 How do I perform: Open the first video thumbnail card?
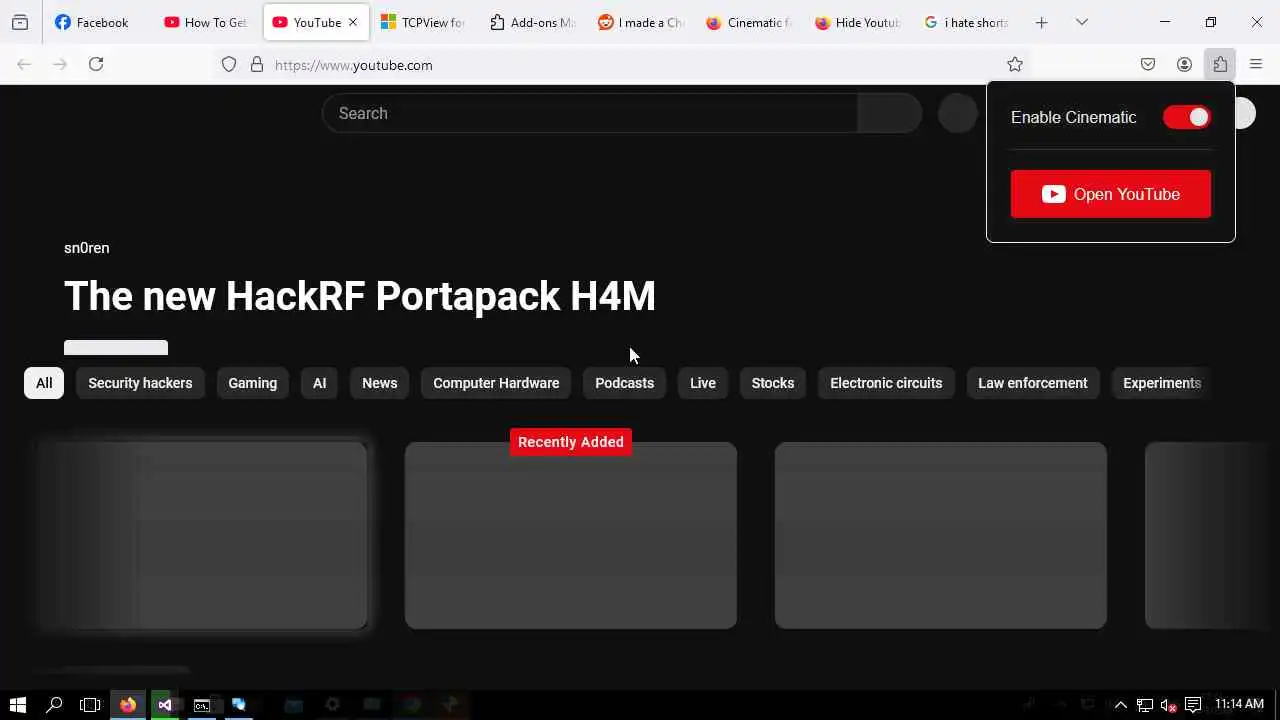[x=203, y=535]
